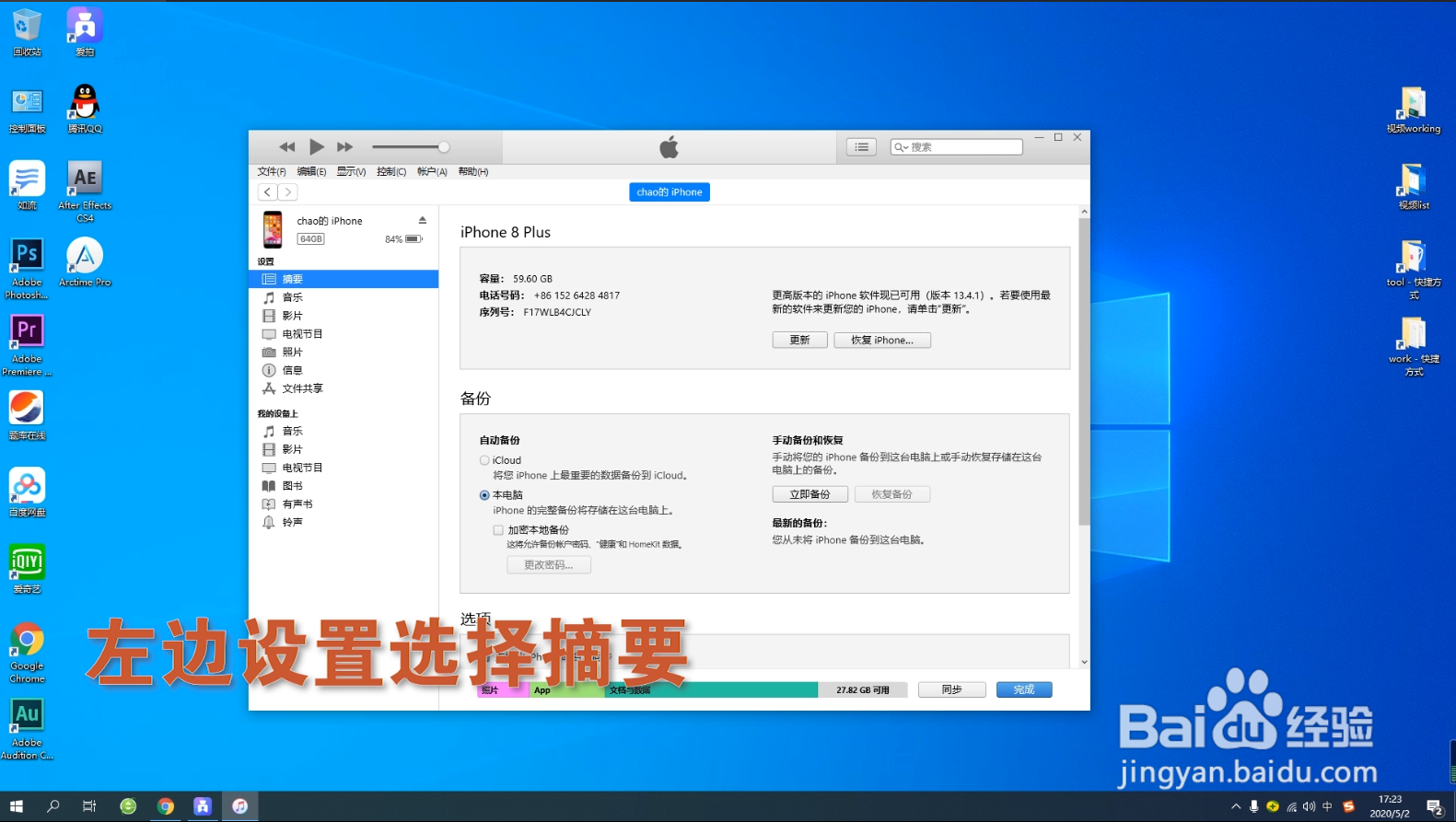
Task: Open the After Effects CS4 desktop icon
Action: [x=85, y=191]
